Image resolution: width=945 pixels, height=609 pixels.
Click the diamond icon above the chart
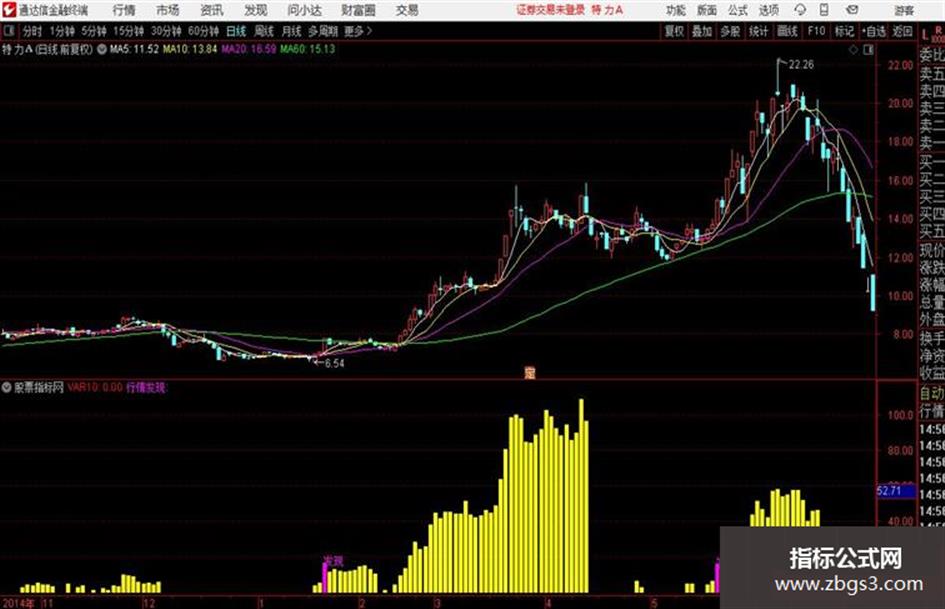click(853, 50)
